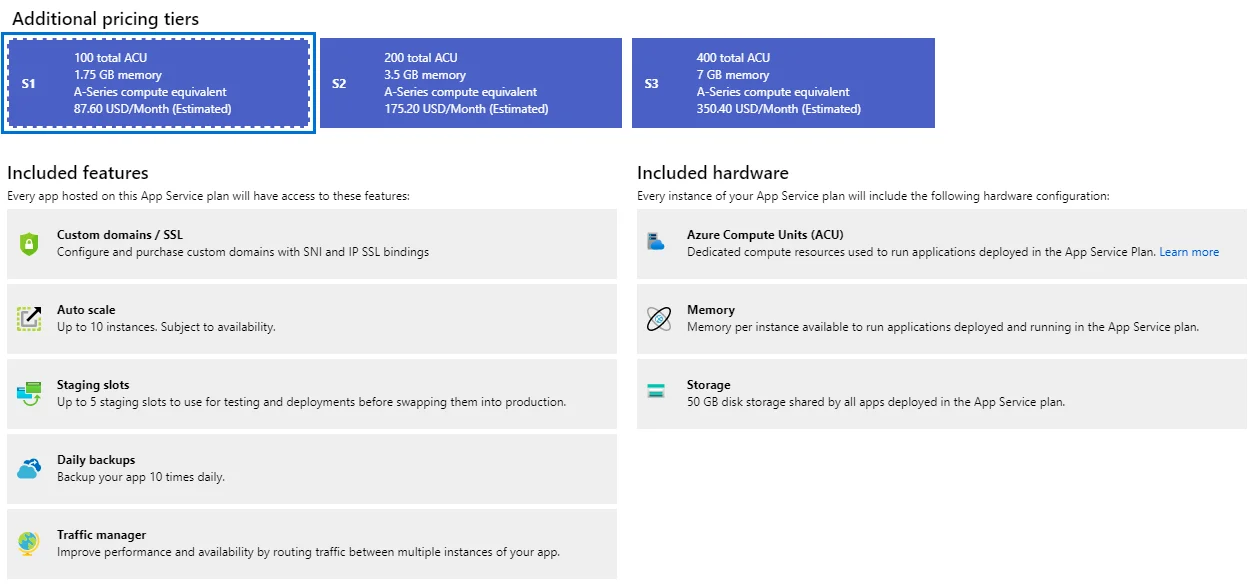Click the Staging slots icon
Screen dimensions: 1256x587
29,393
